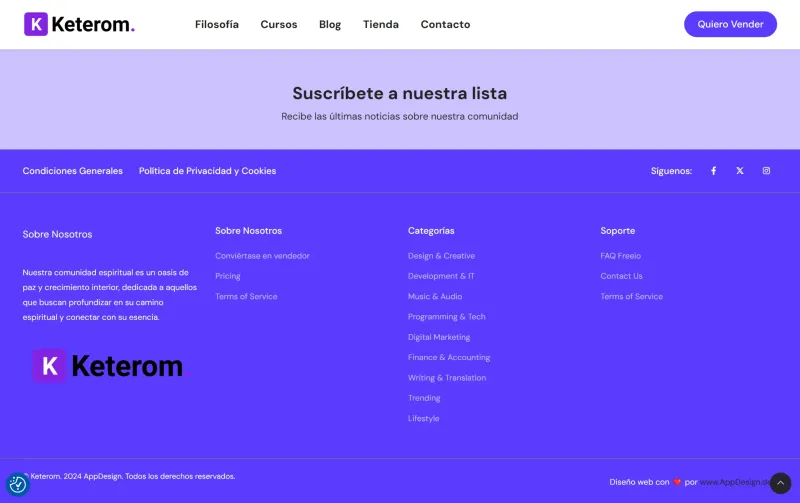
Task: Click the Keterom logo in header
Action: (x=79, y=24)
